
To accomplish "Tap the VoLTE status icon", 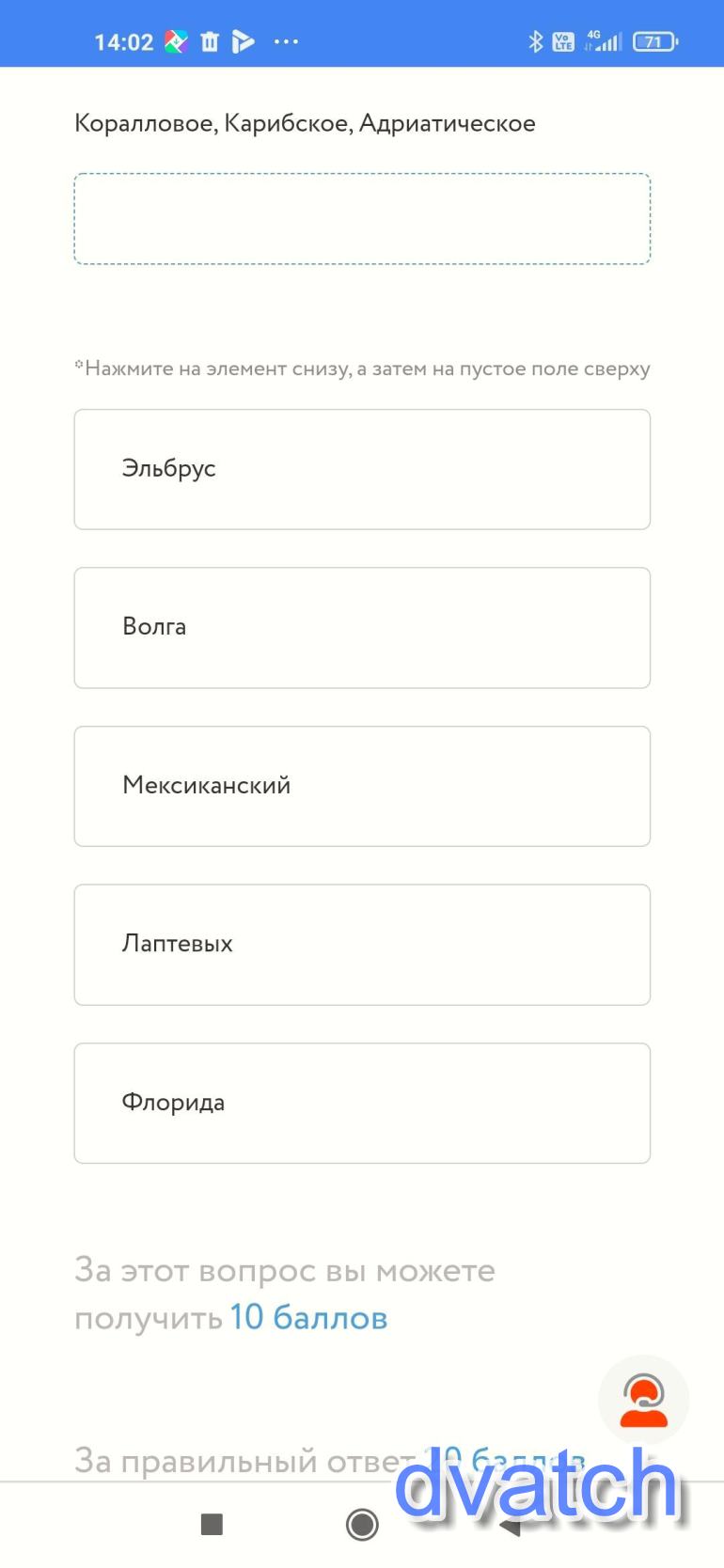I will [x=563, y=41].
